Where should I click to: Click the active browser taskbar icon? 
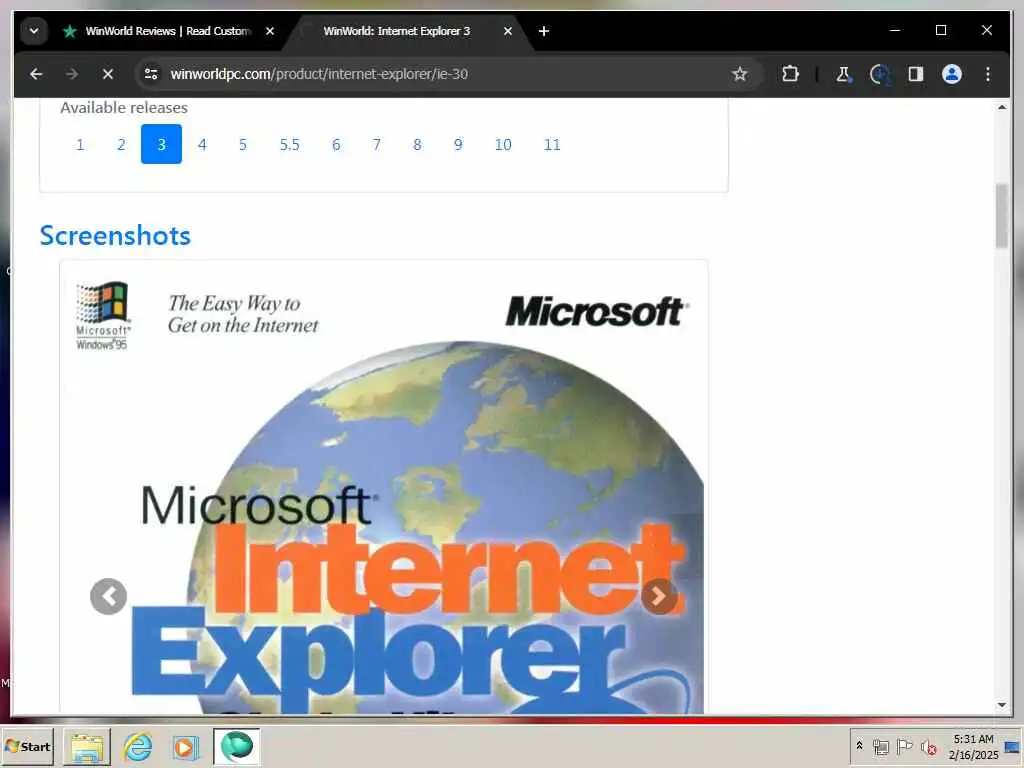(x=236, y=746)
